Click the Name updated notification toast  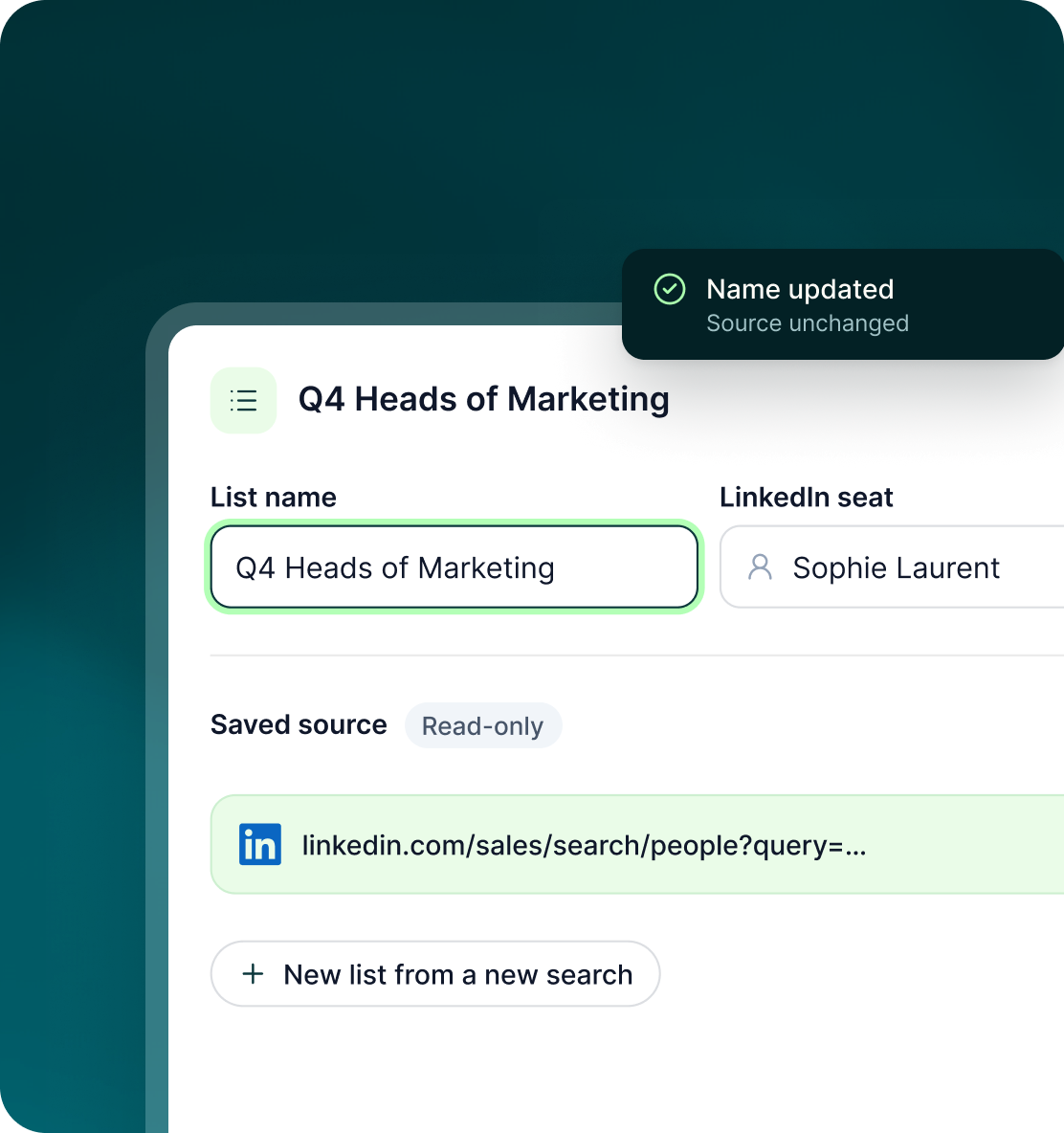coord(843,304)
